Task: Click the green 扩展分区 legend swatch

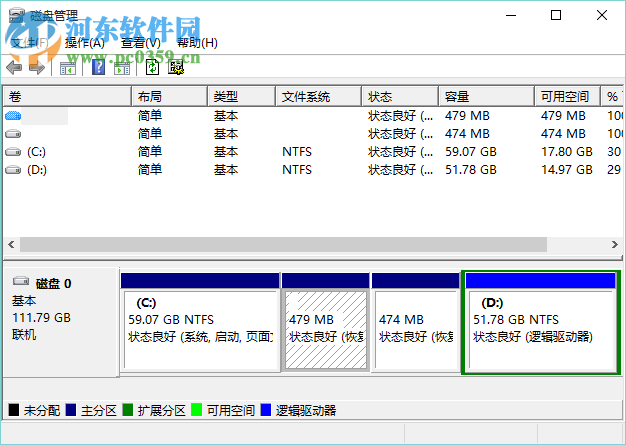Action: coord(128,410)
